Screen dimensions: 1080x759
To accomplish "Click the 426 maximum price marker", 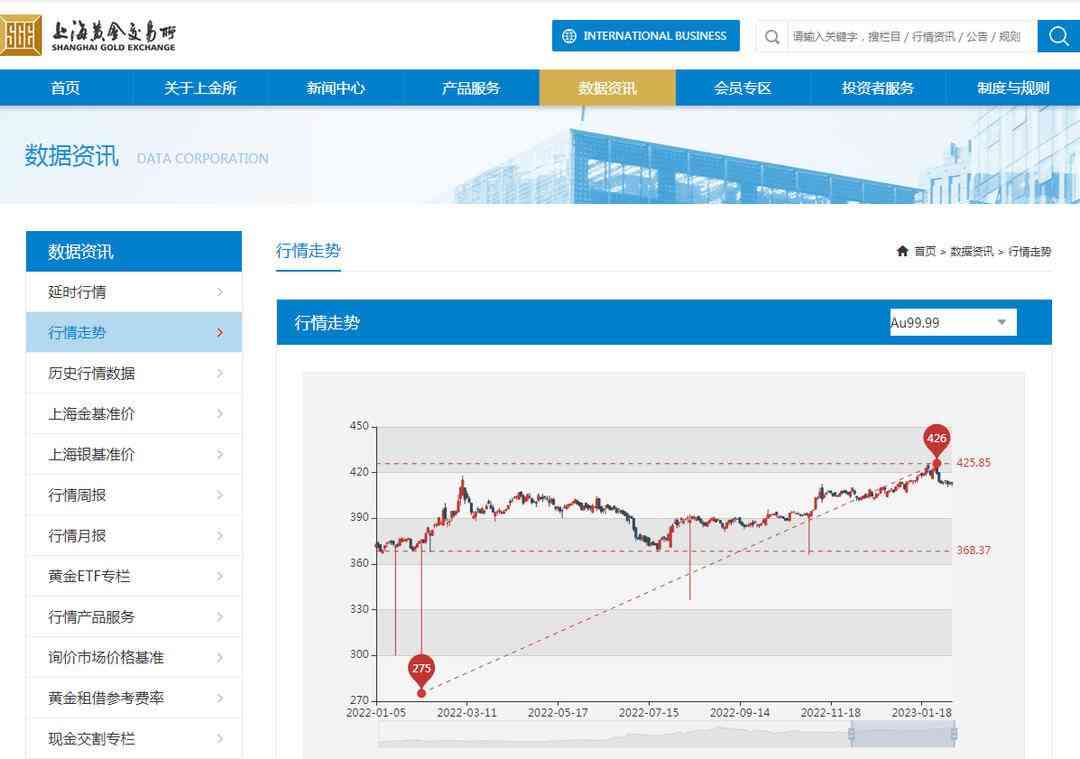I will (936, 439).
